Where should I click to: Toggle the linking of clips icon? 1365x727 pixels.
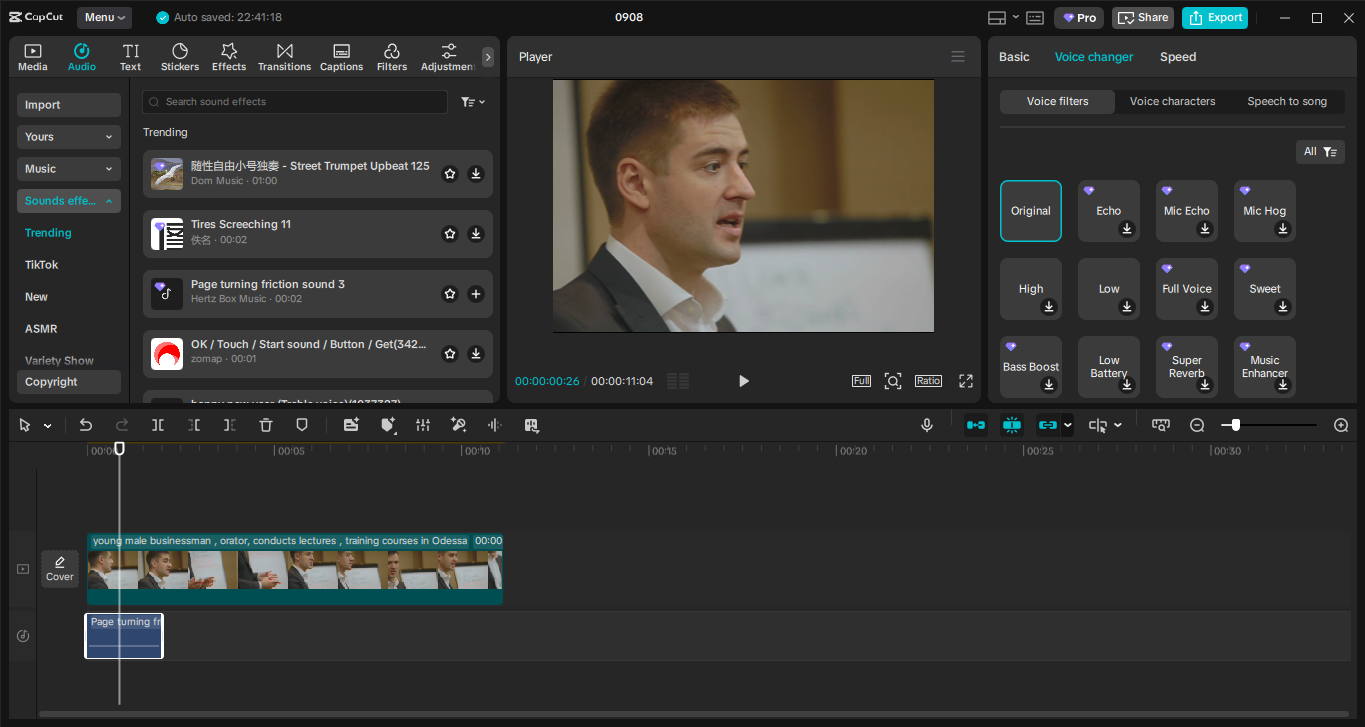[x=1048, y=425]
